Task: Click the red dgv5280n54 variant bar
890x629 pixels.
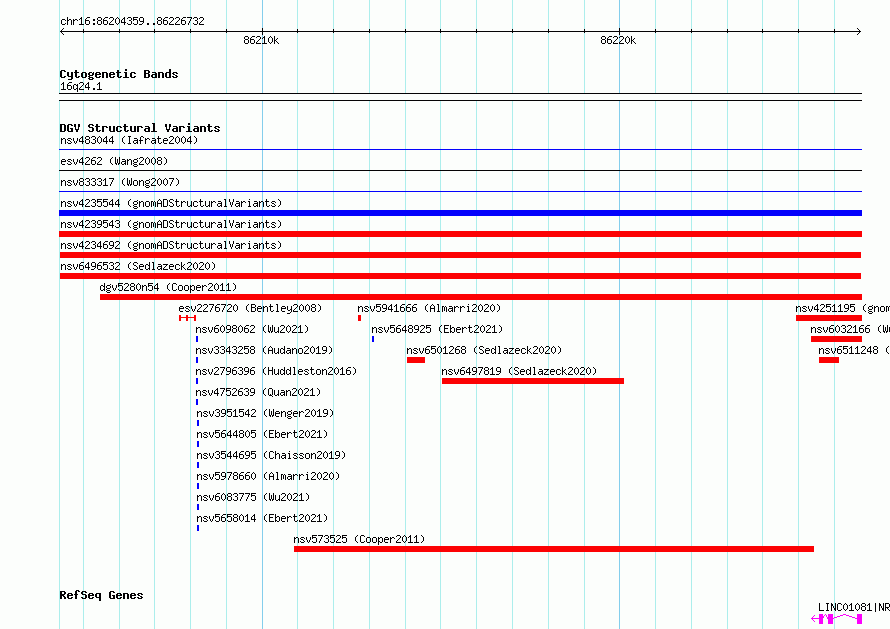Action: tap(481, 297)
